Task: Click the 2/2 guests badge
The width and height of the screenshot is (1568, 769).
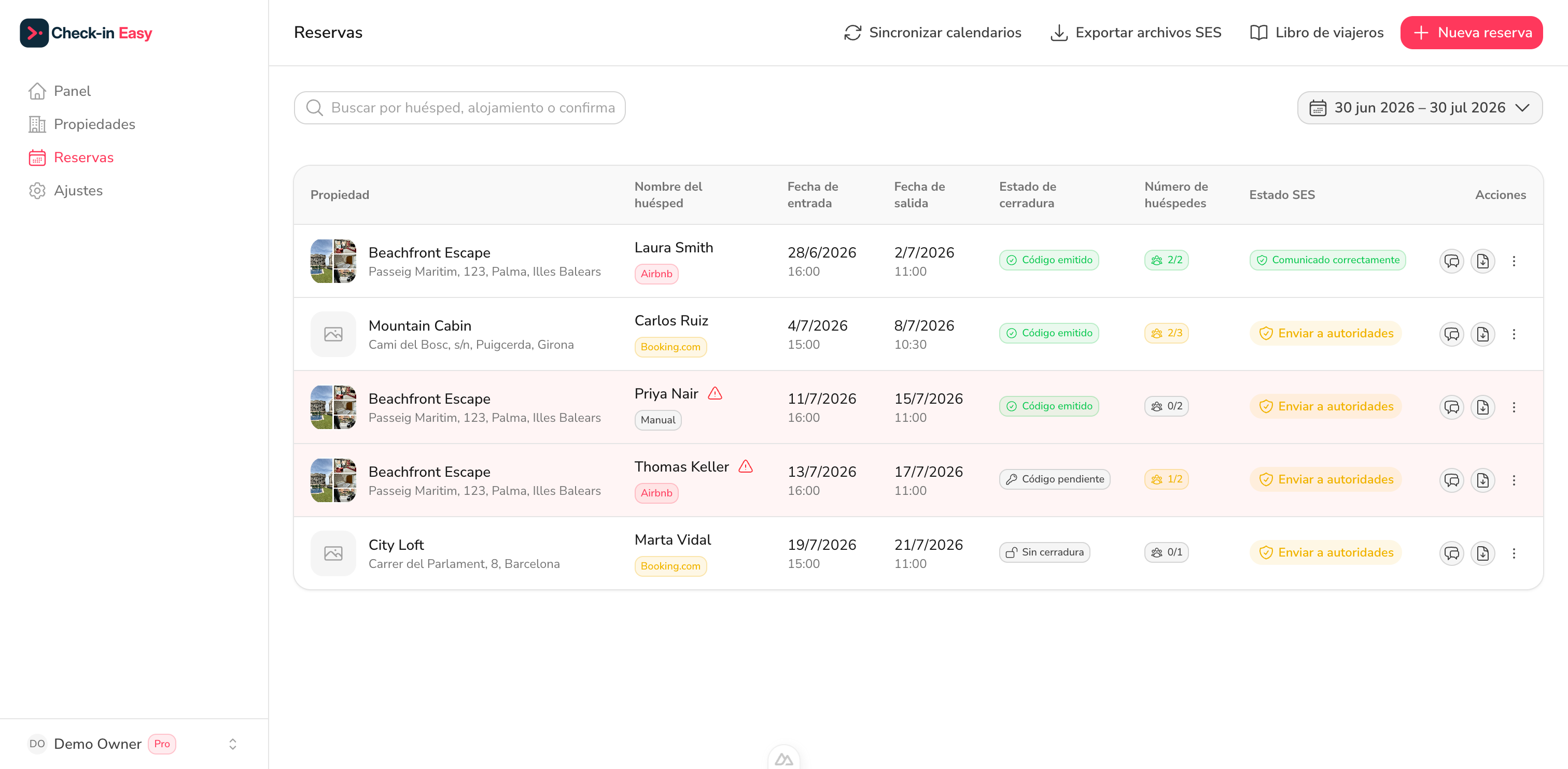Action: 1166,260
